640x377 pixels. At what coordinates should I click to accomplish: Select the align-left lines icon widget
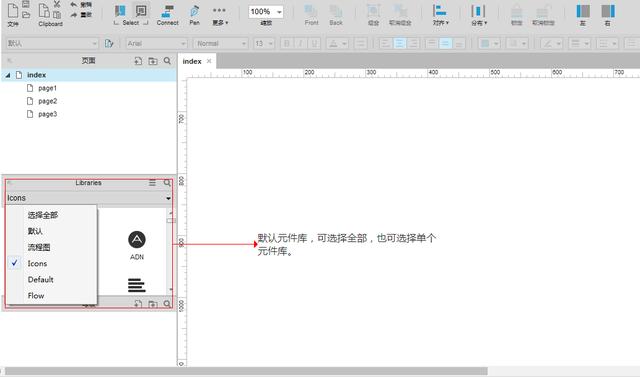coord(137,285)
